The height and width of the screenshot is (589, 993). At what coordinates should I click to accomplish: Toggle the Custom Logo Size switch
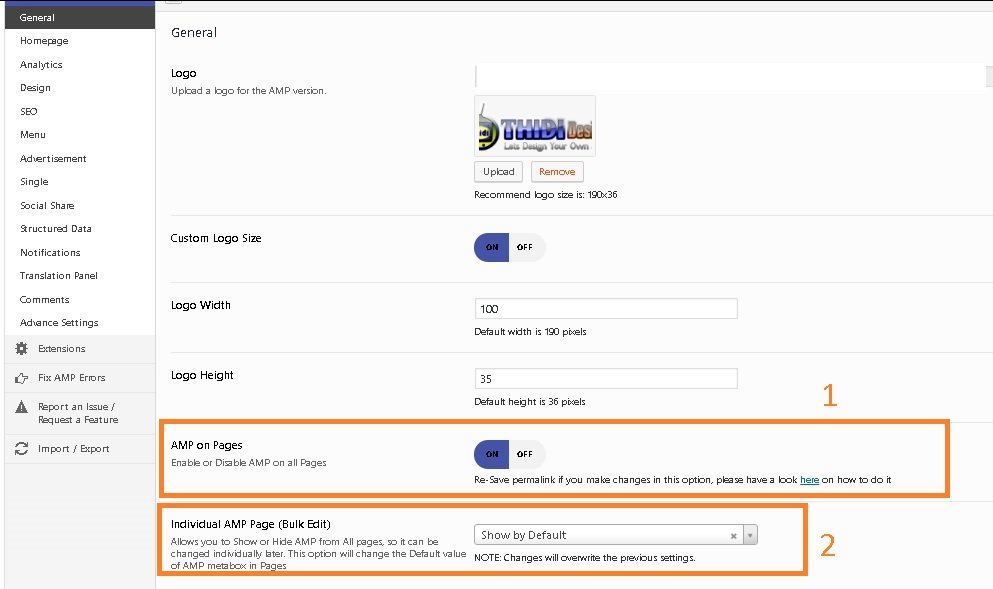pyautogui.click(x=509, y=247)
